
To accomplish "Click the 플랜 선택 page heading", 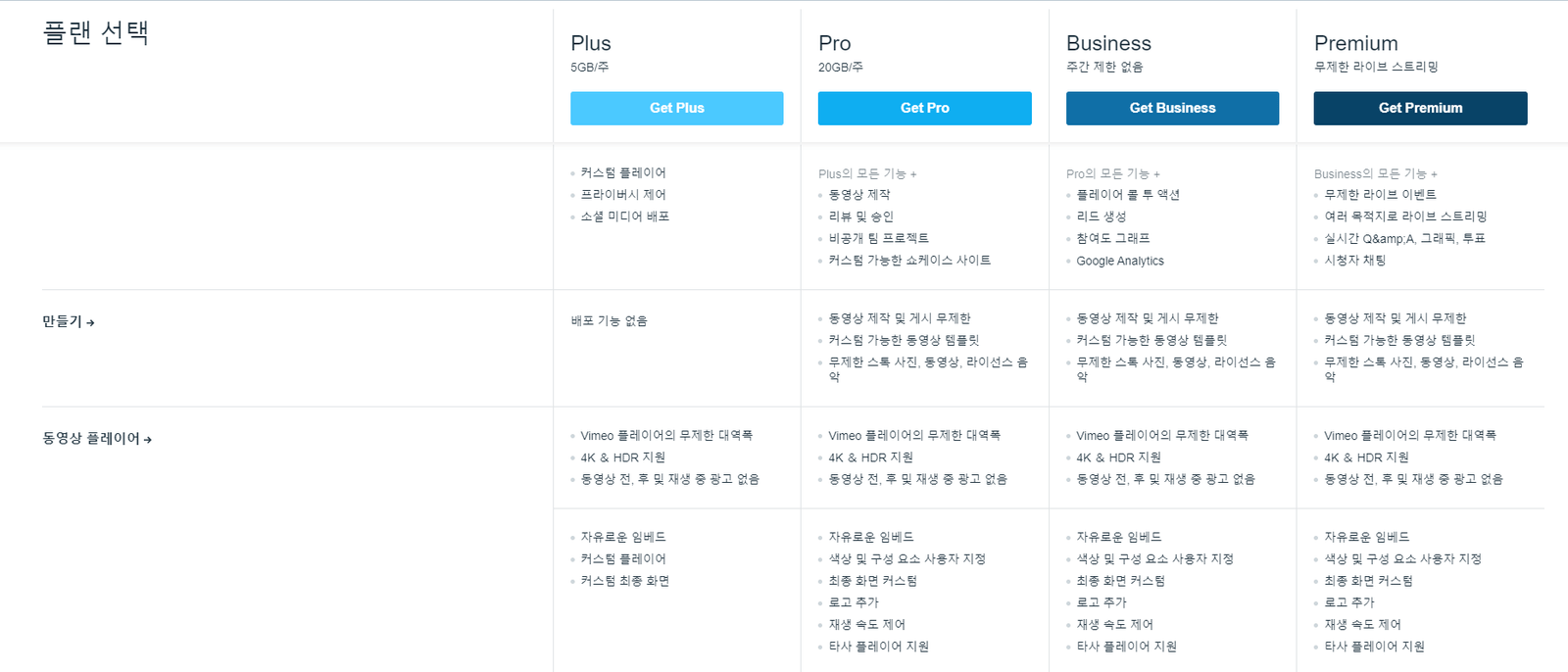I will 96,32.
